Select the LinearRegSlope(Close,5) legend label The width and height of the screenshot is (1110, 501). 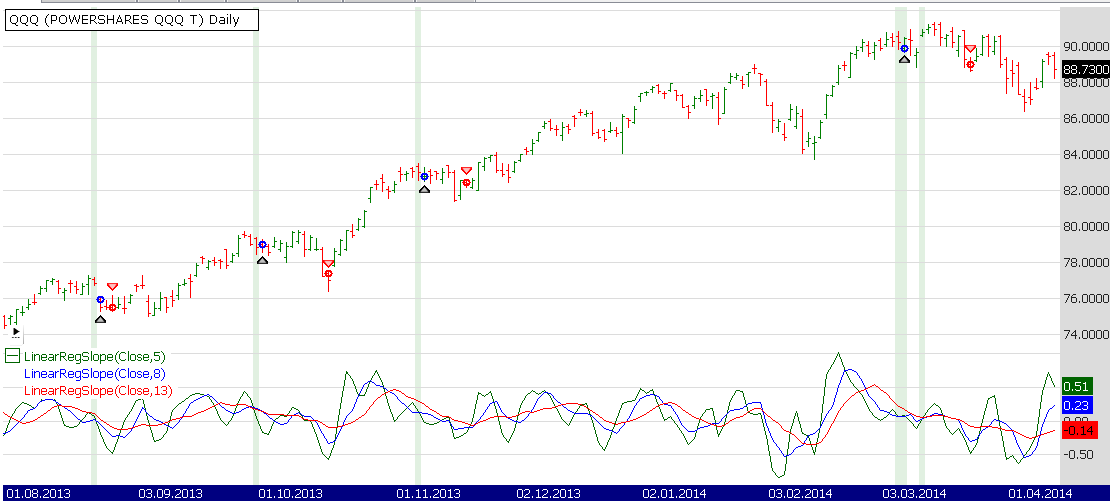(86, 356)
